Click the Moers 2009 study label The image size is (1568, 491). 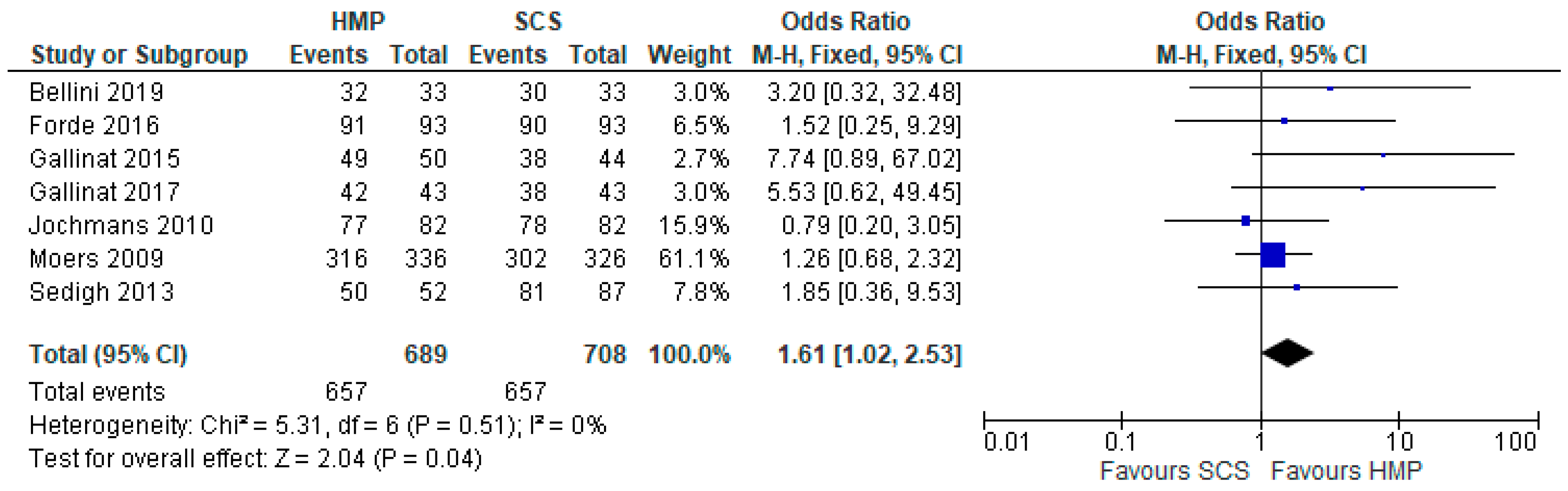(96, 259)
